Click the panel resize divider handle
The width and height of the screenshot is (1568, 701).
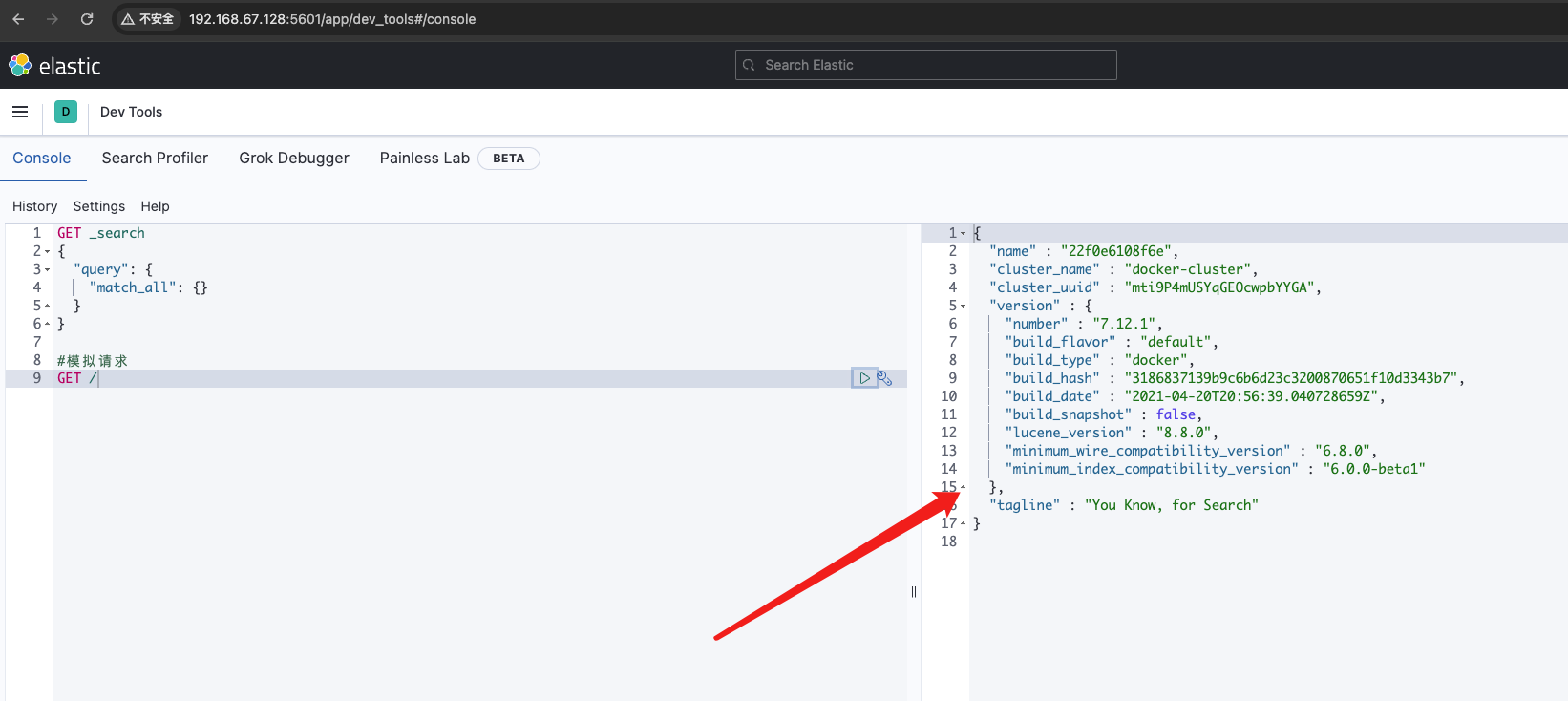pyautogui.click(x=914, y=592)
